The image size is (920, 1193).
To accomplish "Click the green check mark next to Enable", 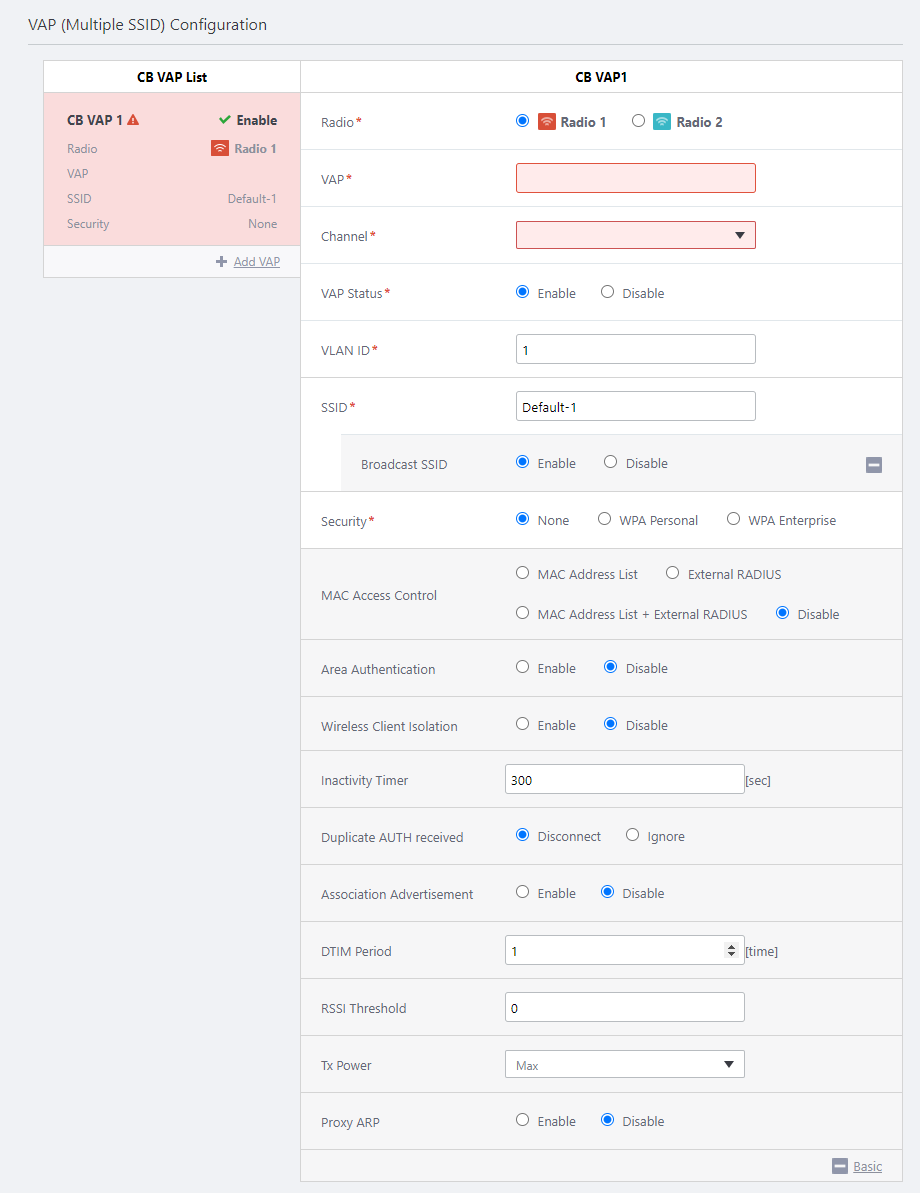I will 224,119.
